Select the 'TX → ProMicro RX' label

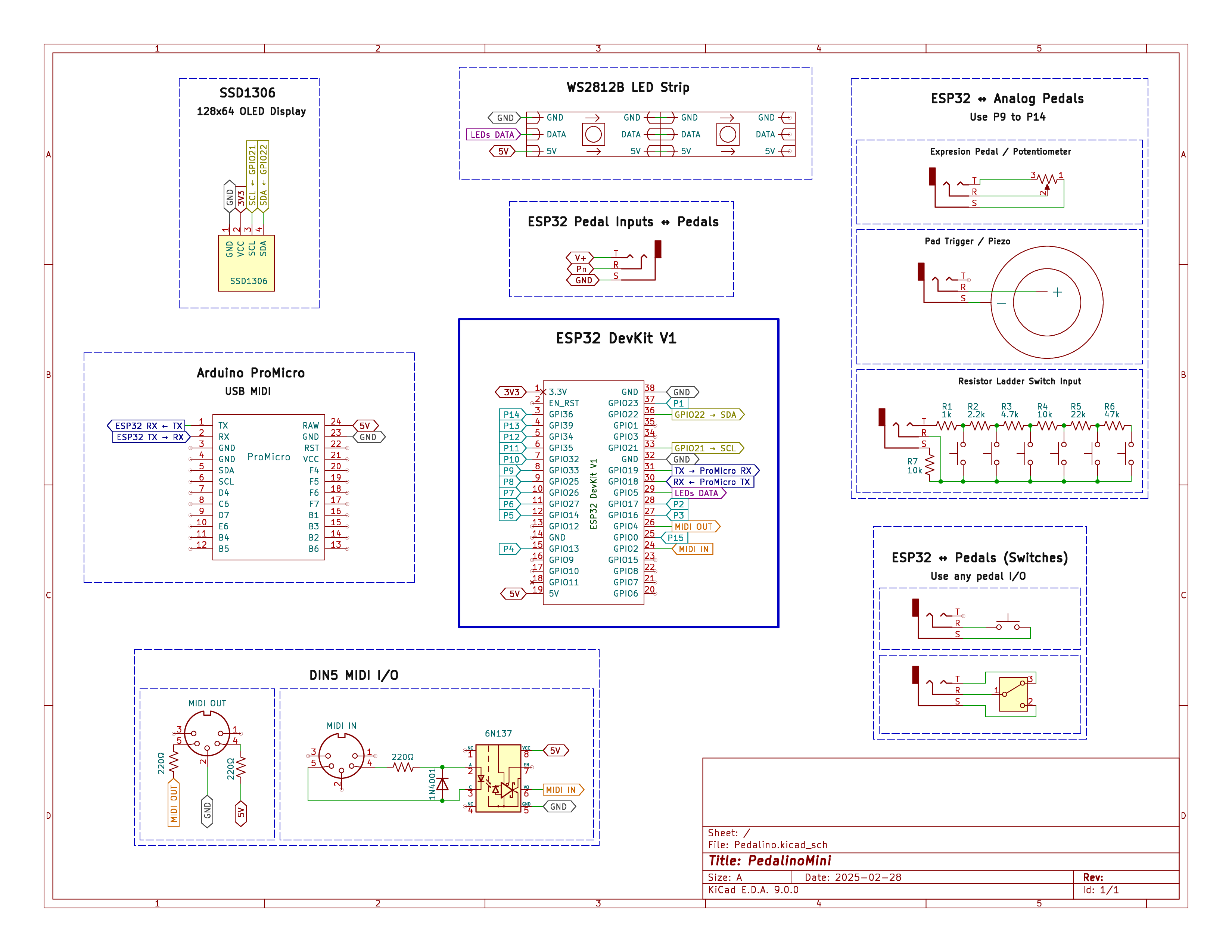[x=716, y=470]
